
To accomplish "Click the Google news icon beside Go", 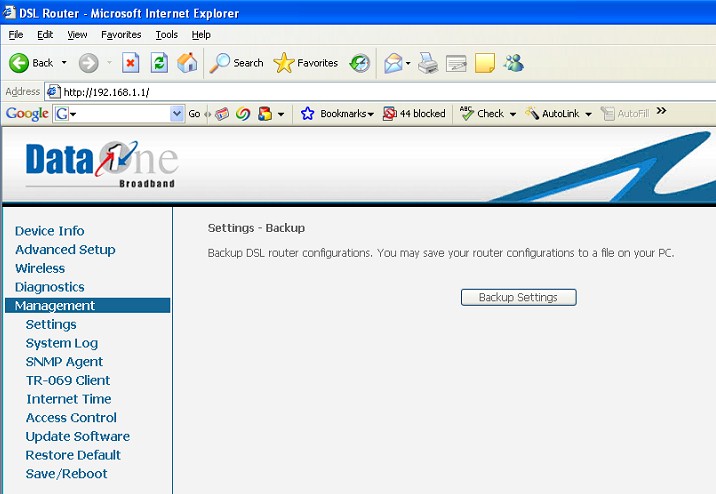I will click(x=222, y=114).
